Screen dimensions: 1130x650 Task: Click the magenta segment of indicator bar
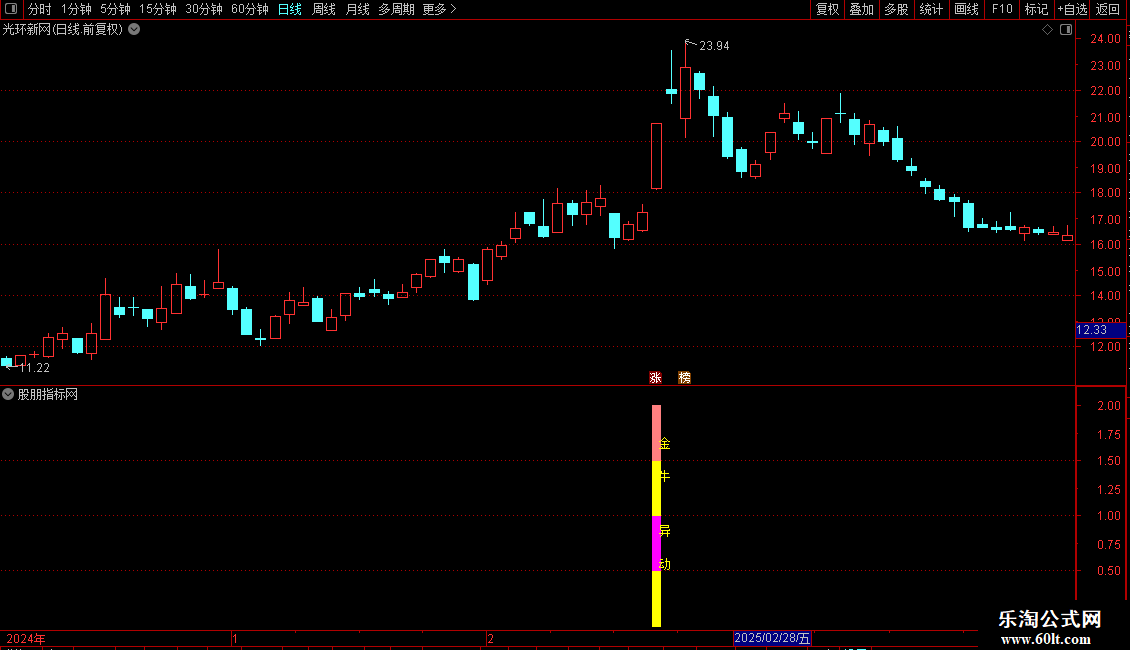(657, 543)
